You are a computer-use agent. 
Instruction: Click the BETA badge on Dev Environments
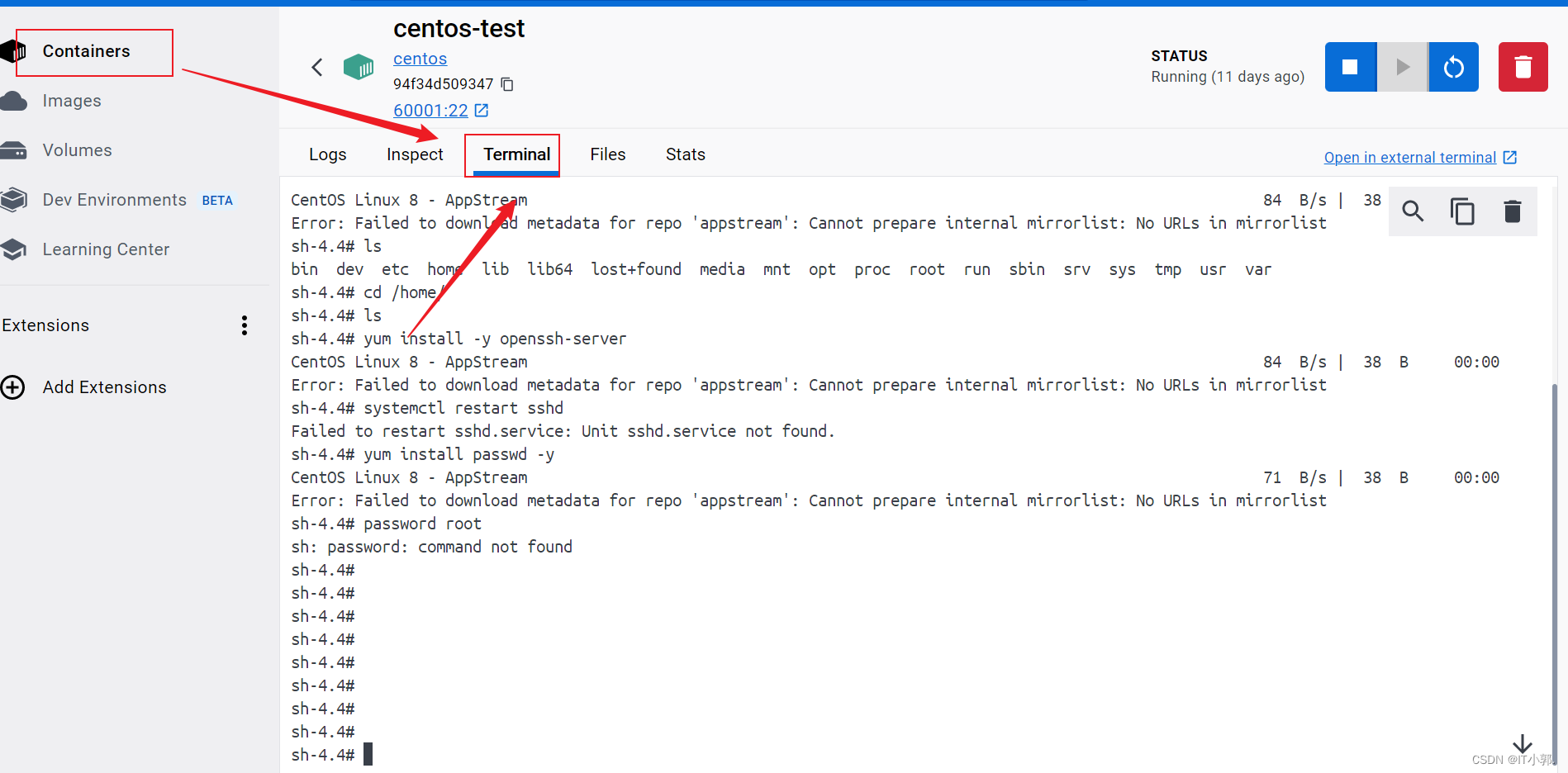(x=217, y=201)
